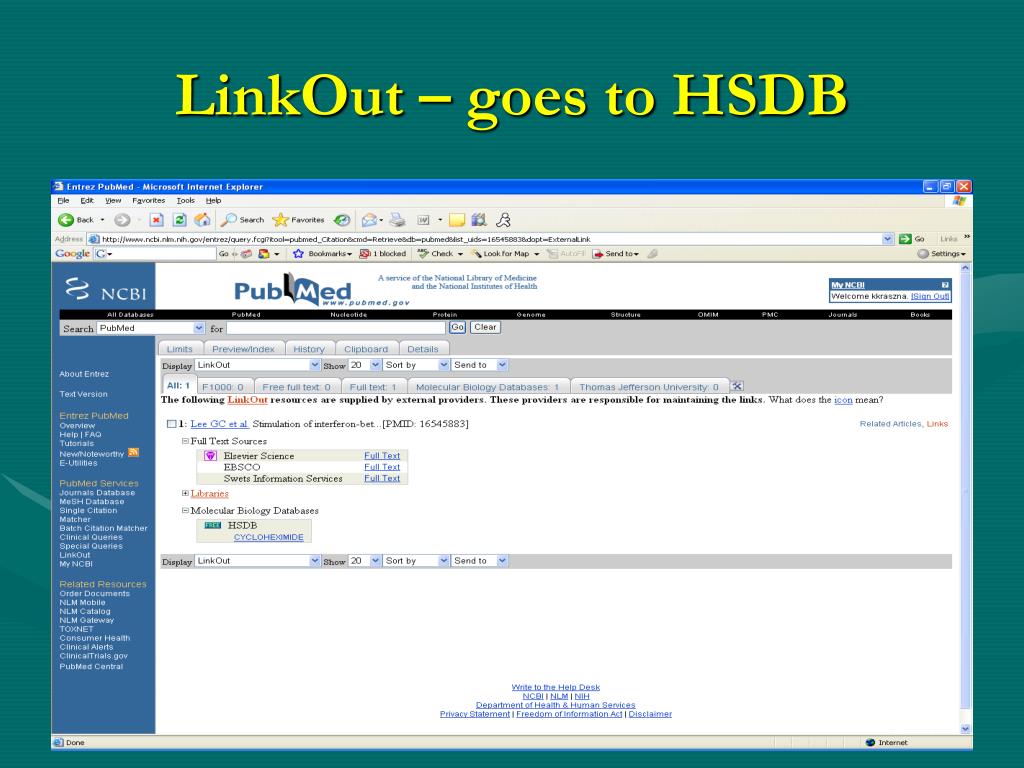Image resolution: width=1024 pixels, height=768 pixels.
Task: Click the Clear button
Action: click(x=485, y=327)
